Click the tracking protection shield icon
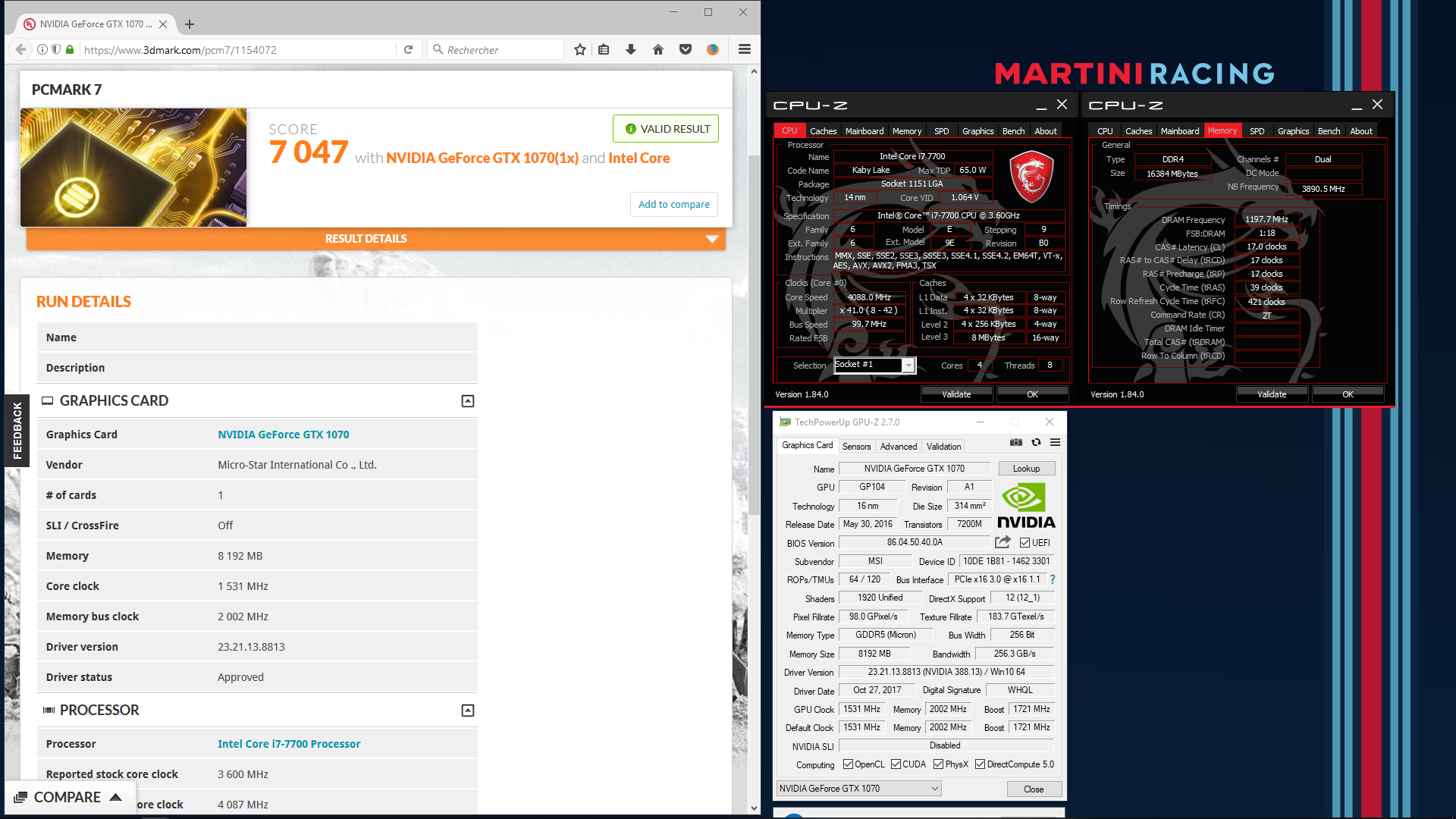Image resolution: width=1456 pixels, height=819 pixels. [x=56, y=49]
